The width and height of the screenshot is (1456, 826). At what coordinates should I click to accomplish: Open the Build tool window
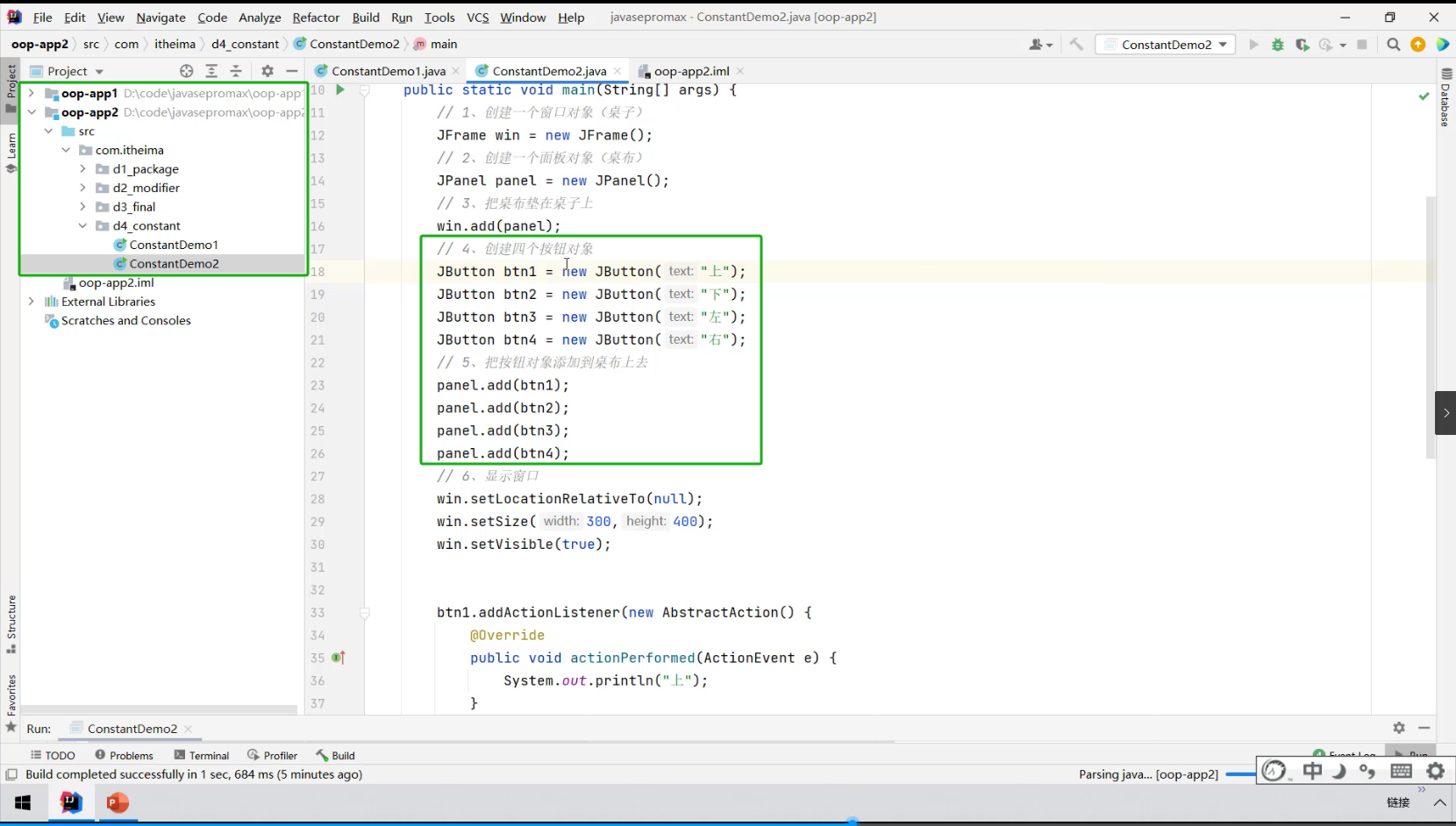pos(336,755)
